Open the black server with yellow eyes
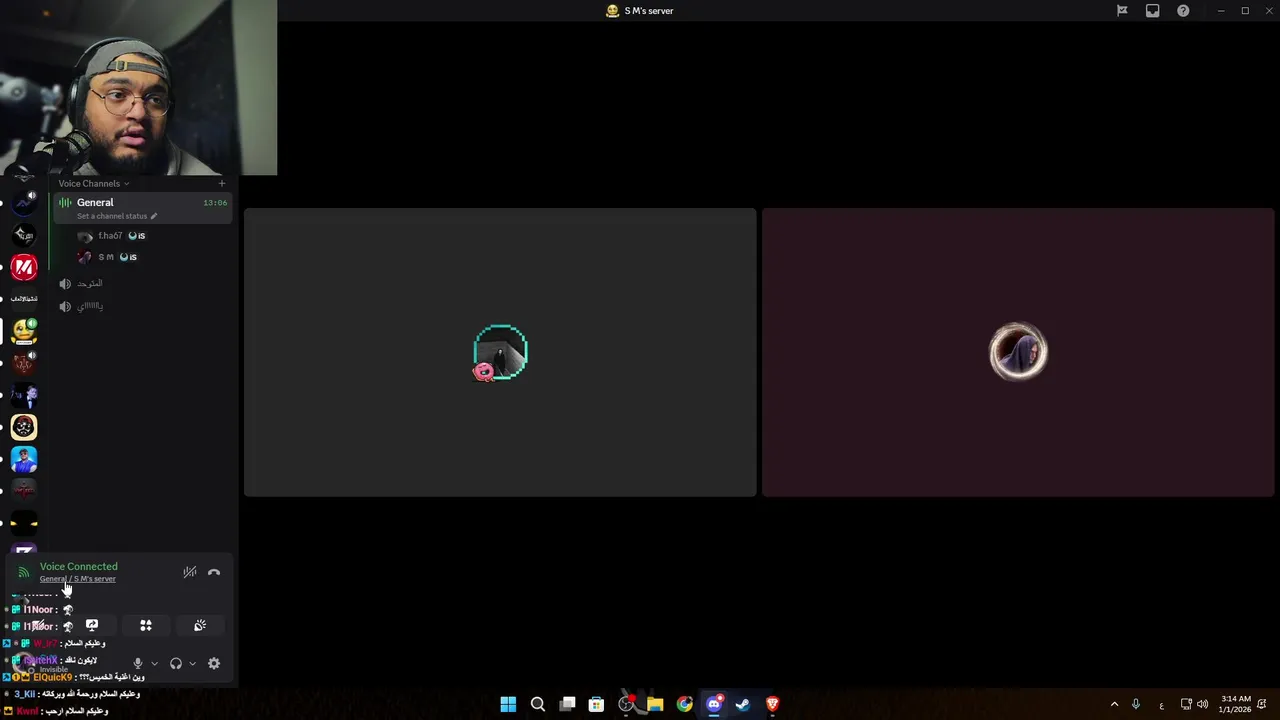1280x720 pixels. pyautogui.click(x=24, y=523)
